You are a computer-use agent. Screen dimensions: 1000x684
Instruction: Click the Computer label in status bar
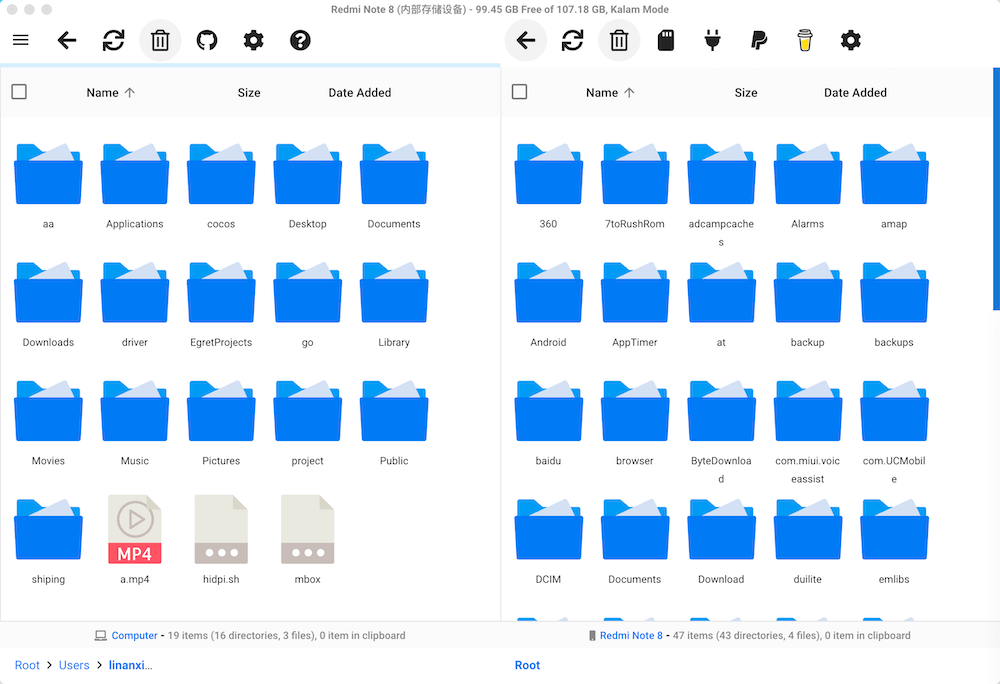pyautogui.click(x=134, y=636)
